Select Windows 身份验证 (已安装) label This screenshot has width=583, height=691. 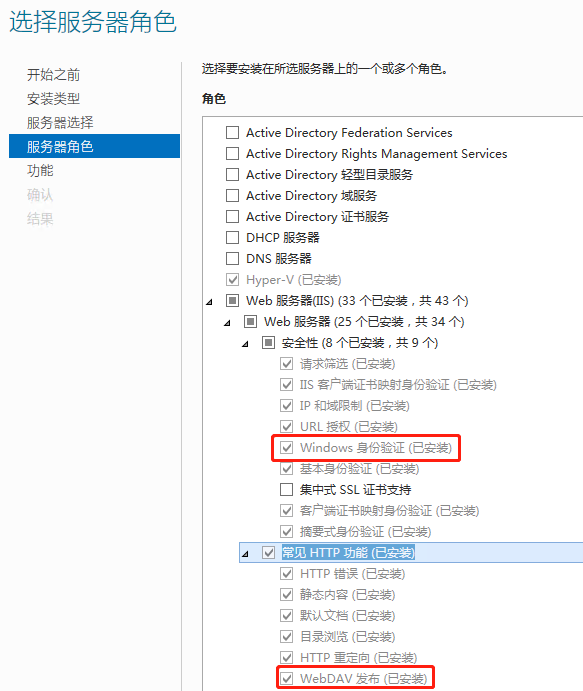pyautogui.click(x=376, y=448)
